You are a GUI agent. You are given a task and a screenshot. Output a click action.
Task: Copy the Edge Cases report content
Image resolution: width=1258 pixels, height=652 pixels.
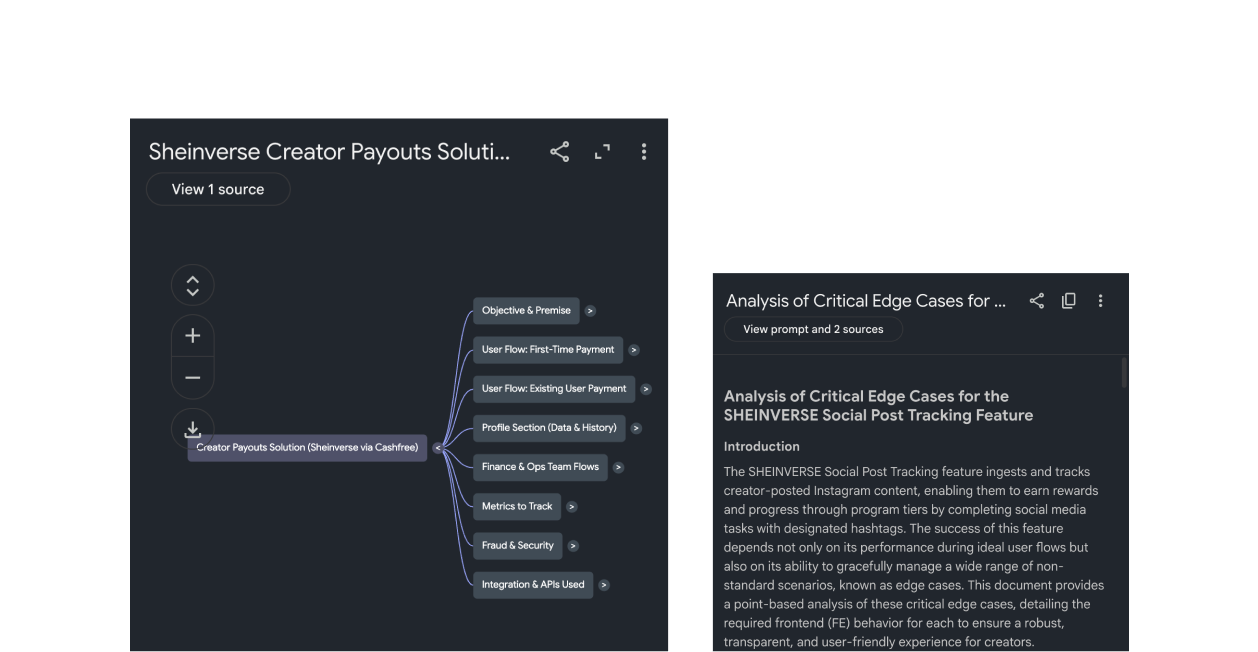coord(1069,301)
